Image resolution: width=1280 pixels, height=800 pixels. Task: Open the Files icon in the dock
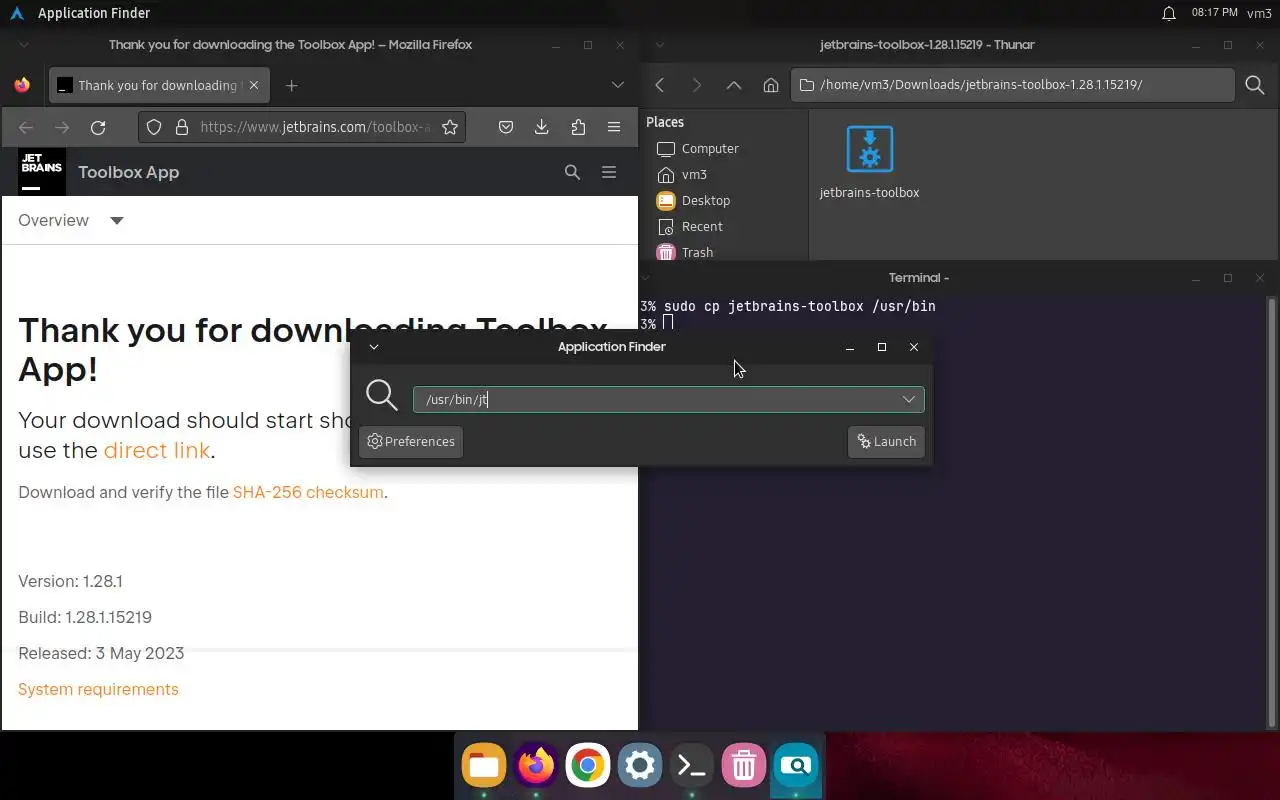click(x=484, y=766)
